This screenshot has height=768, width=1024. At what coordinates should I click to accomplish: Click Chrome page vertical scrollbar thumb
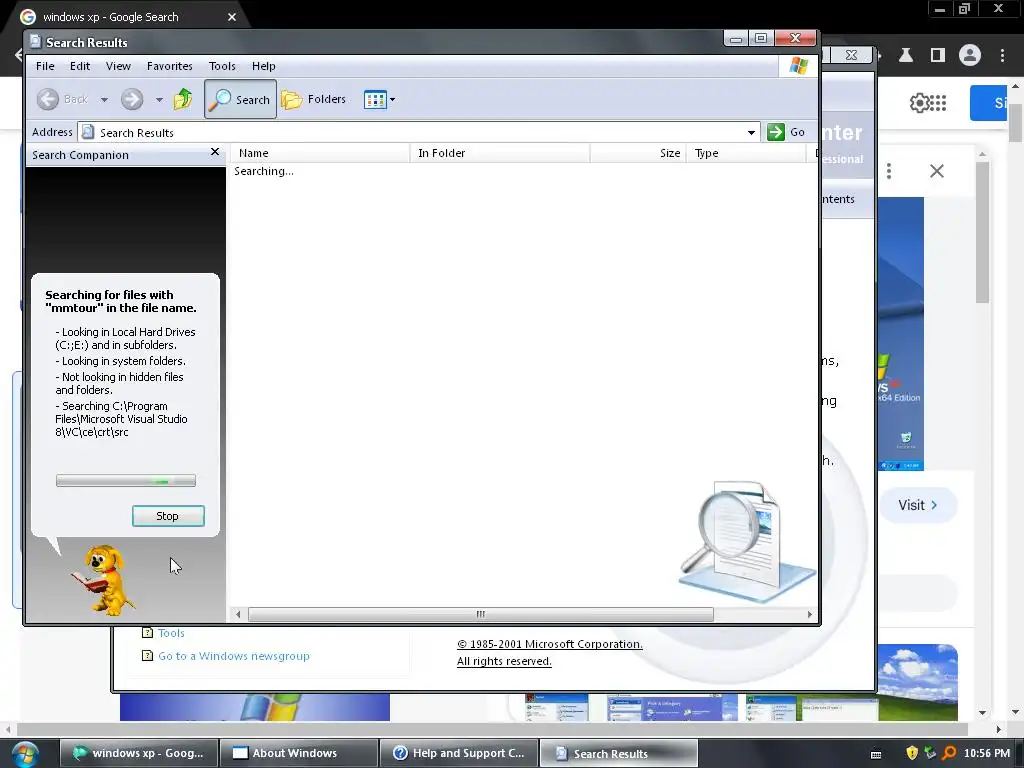1015,123
